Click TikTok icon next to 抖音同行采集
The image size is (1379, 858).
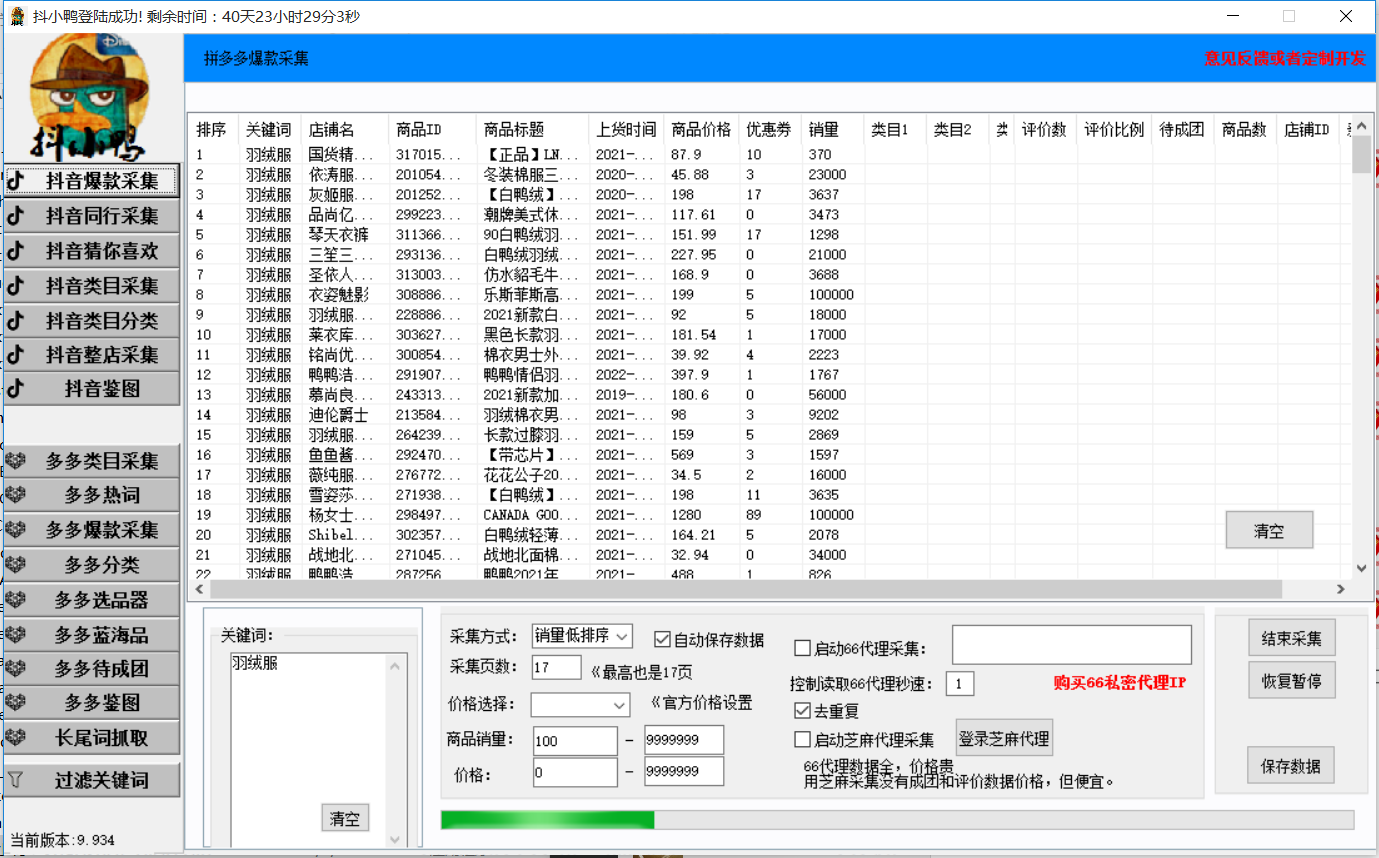tap(16, 216)
